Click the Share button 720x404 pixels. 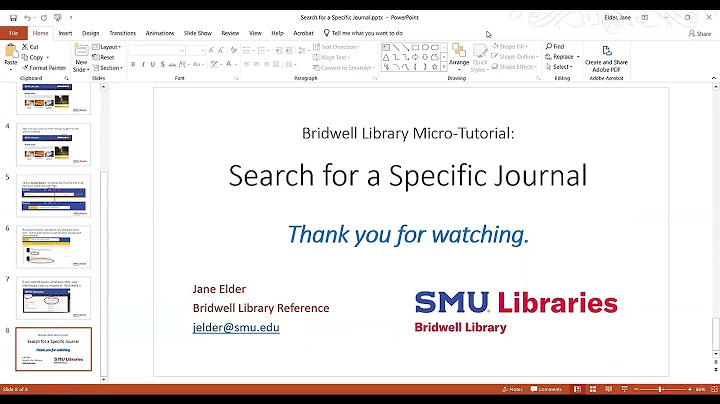(699, 34)
